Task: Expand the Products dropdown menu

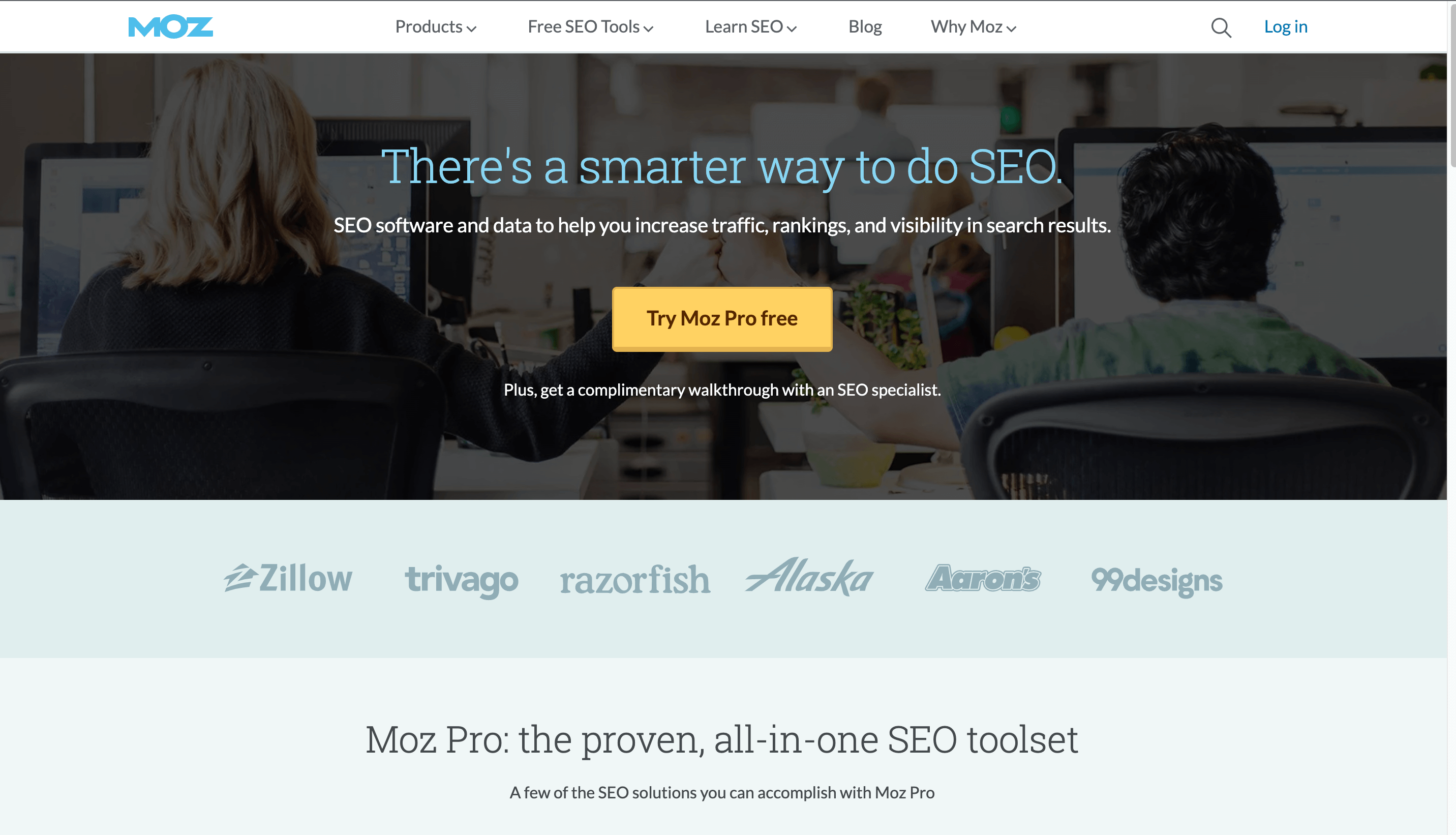Action: (x=436, y=27)
